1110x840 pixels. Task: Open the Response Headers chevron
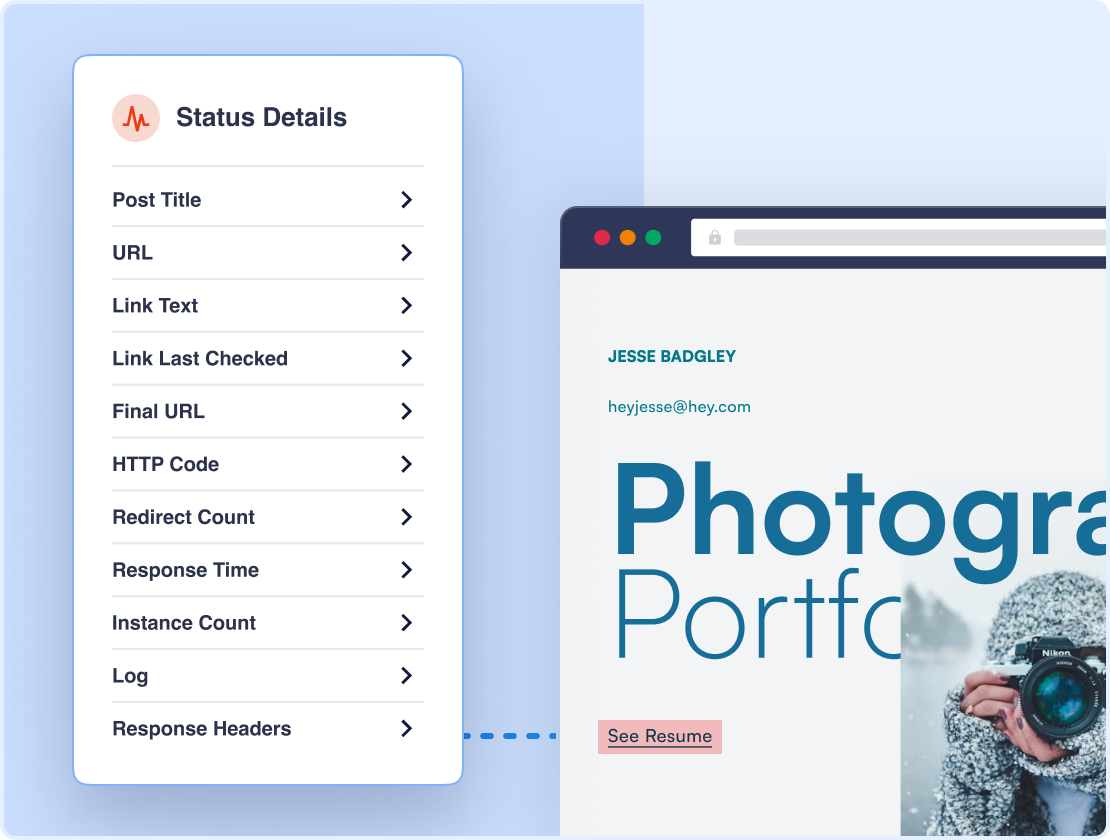pos(406,729)
